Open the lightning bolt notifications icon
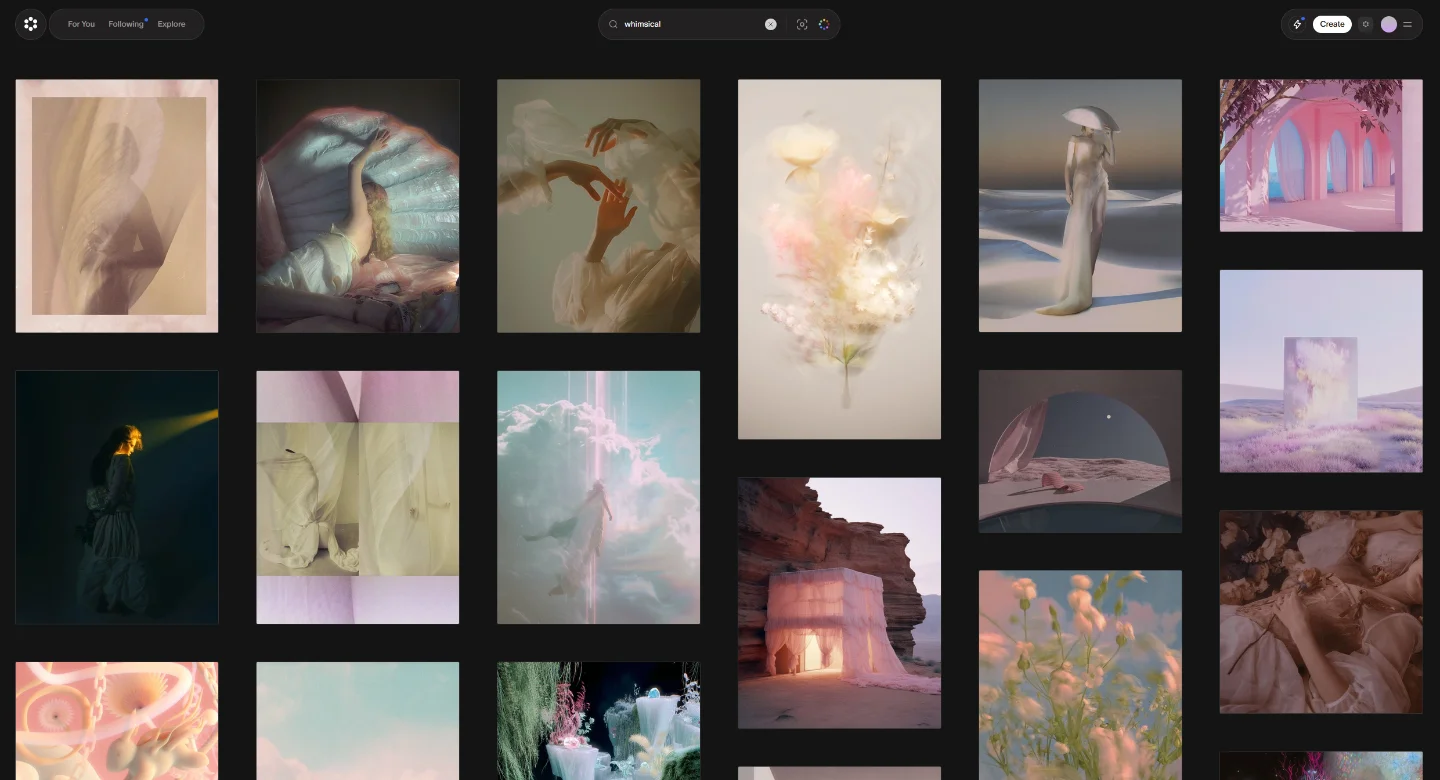Screen dimensions: 1440x780 [x=1298, y=24]
